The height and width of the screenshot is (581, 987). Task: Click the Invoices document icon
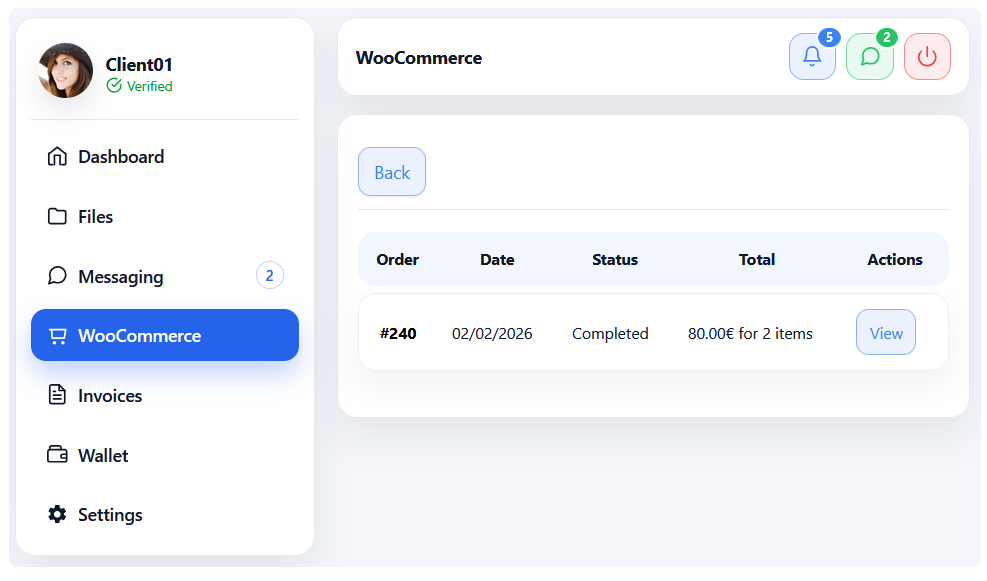pyautogui.click(x=57, y=395)
